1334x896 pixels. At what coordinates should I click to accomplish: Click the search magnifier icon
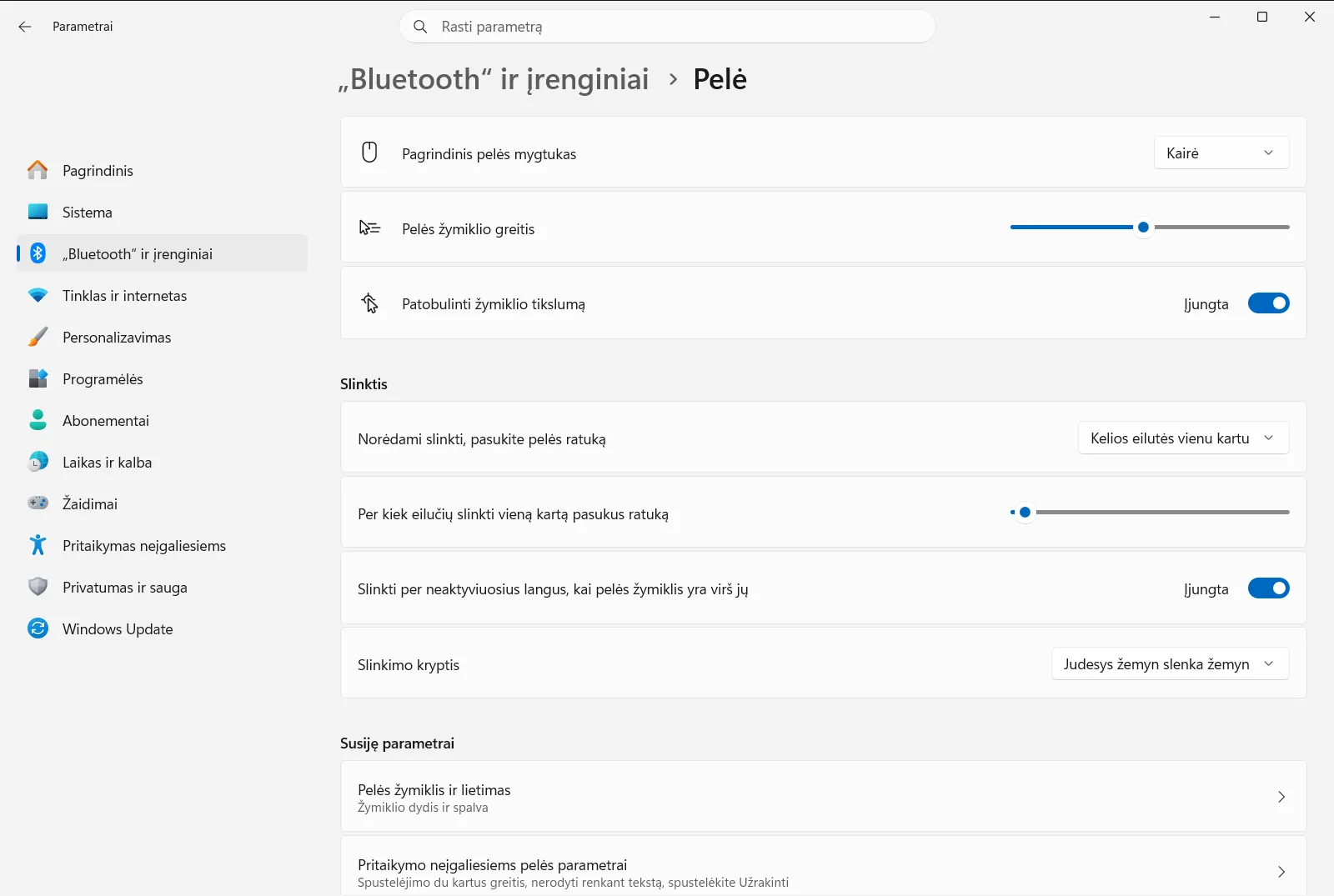(421, 27)
